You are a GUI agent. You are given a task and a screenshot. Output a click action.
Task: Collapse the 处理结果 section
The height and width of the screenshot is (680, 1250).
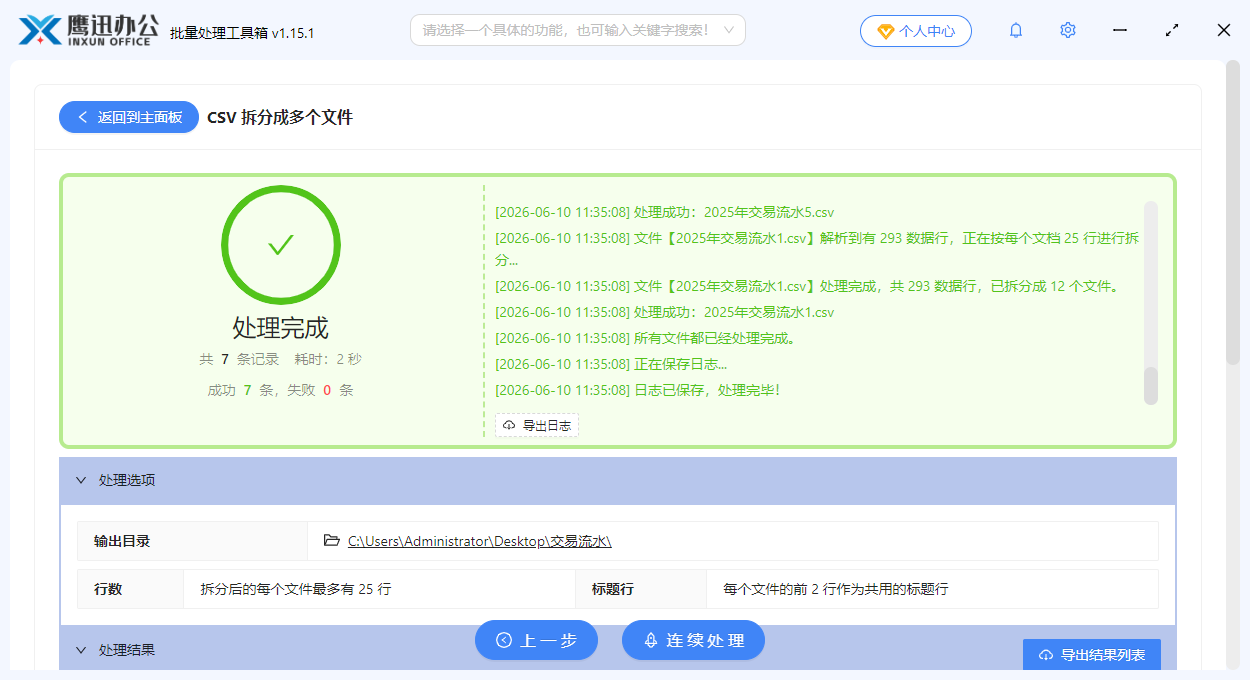[82, 650]
